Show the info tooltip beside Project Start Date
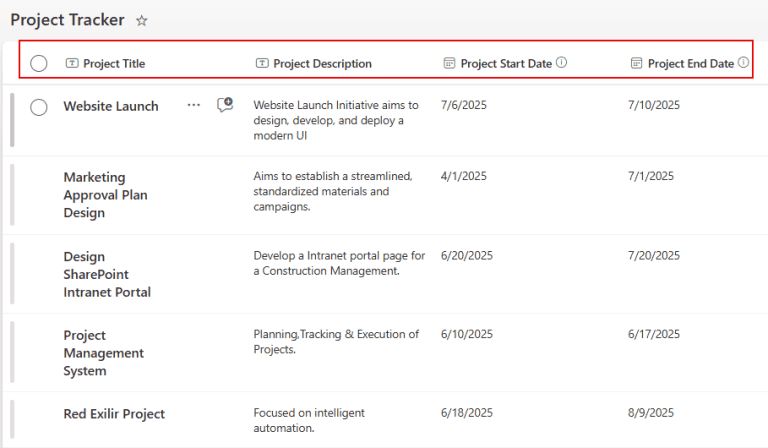 coord(562,62)
